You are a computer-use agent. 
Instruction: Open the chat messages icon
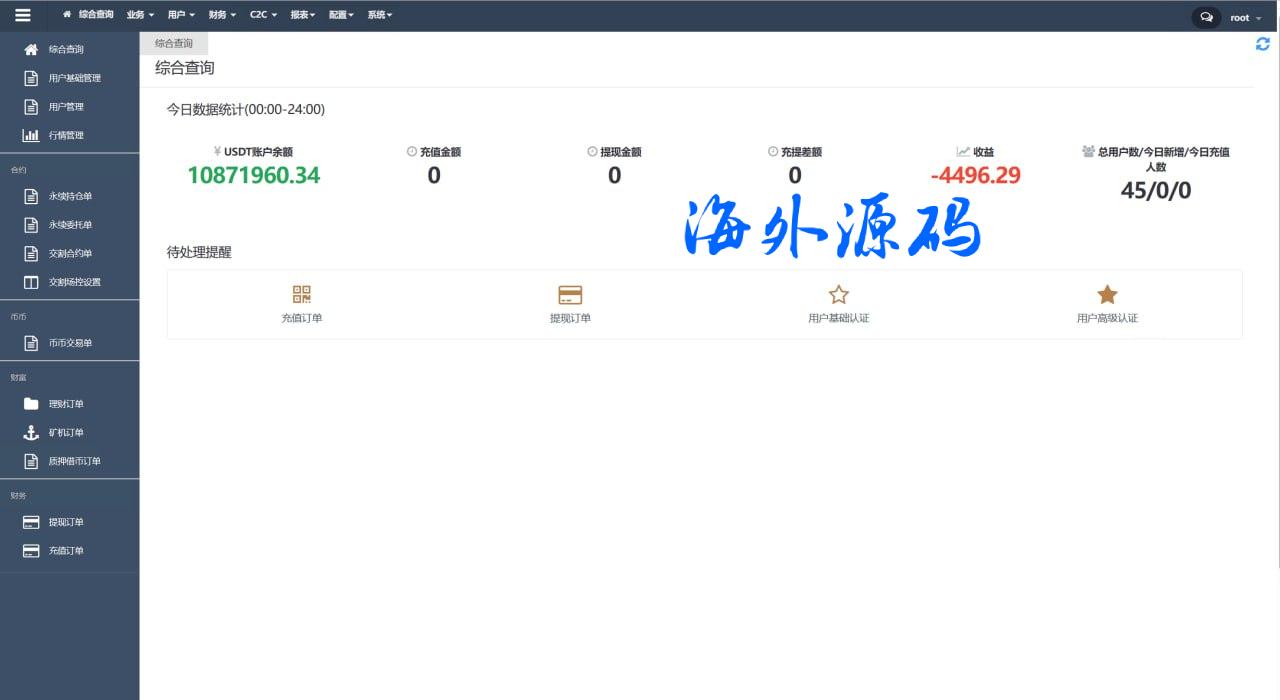[1206, 17]
